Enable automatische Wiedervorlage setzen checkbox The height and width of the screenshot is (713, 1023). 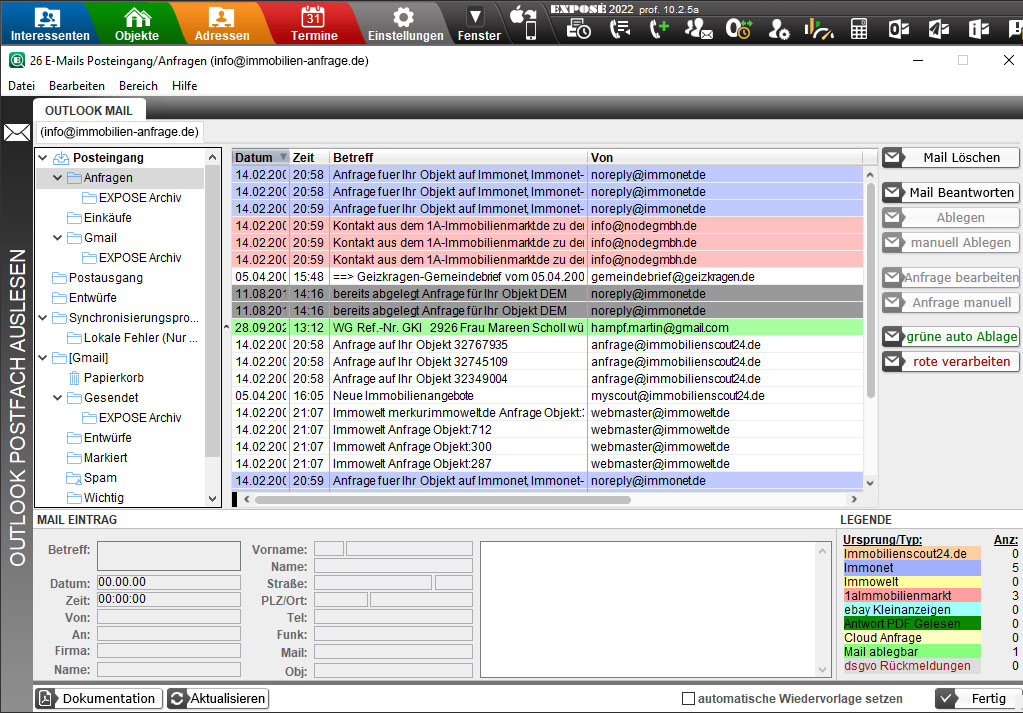(x=688, y=699)
